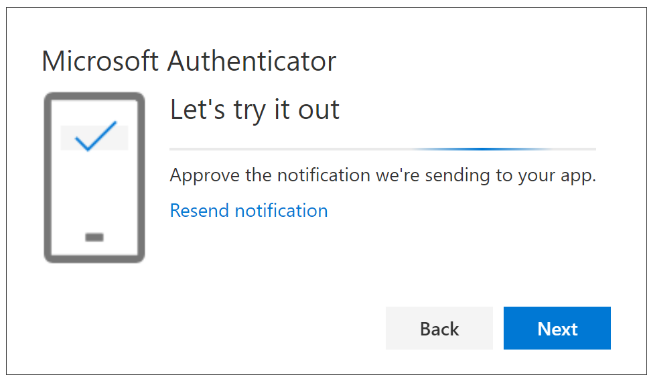Click the word "Microsoft" in the title

click(x=100, y=61)
